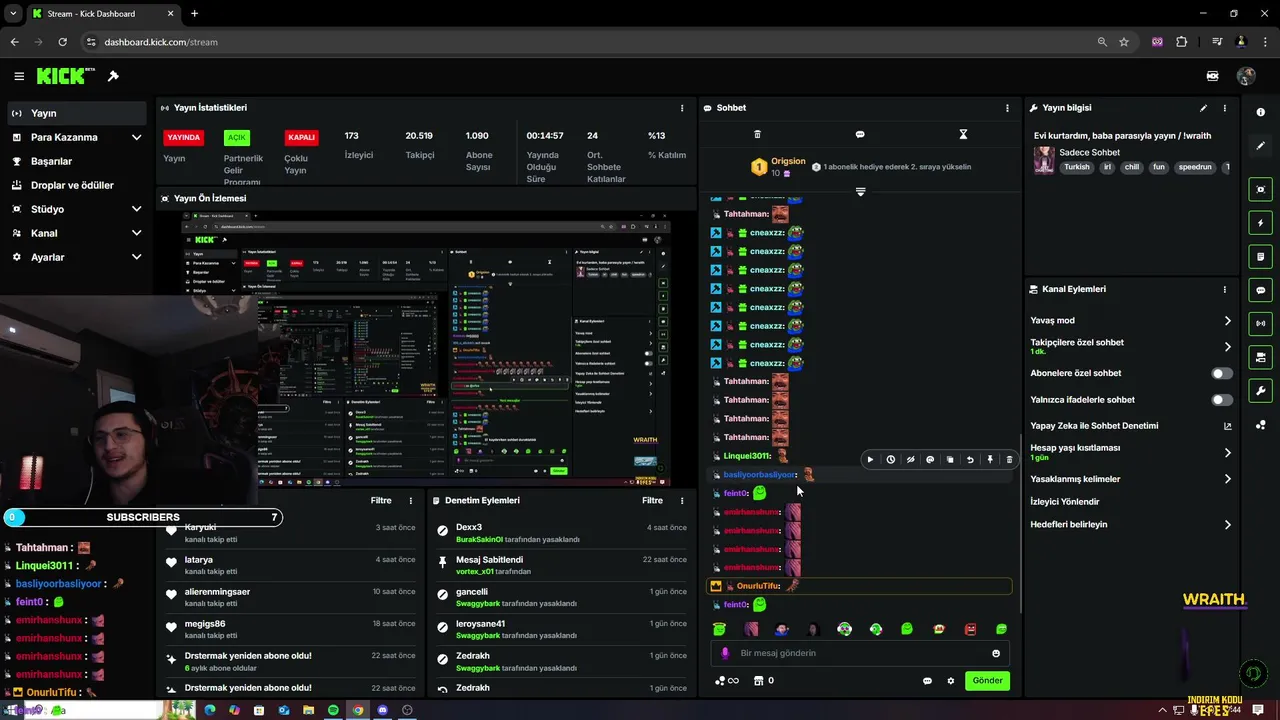Image resolution: width=1280 pixels, height=720 pixels.
Task: Open Yavaş mod settings
Action: (1131, 321)
